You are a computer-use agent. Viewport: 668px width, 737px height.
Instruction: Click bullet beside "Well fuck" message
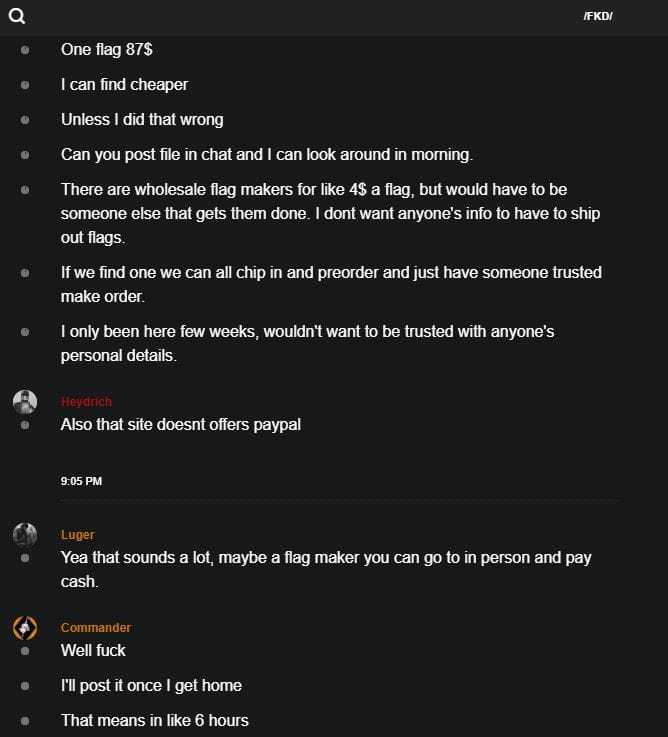pos(25,650)
